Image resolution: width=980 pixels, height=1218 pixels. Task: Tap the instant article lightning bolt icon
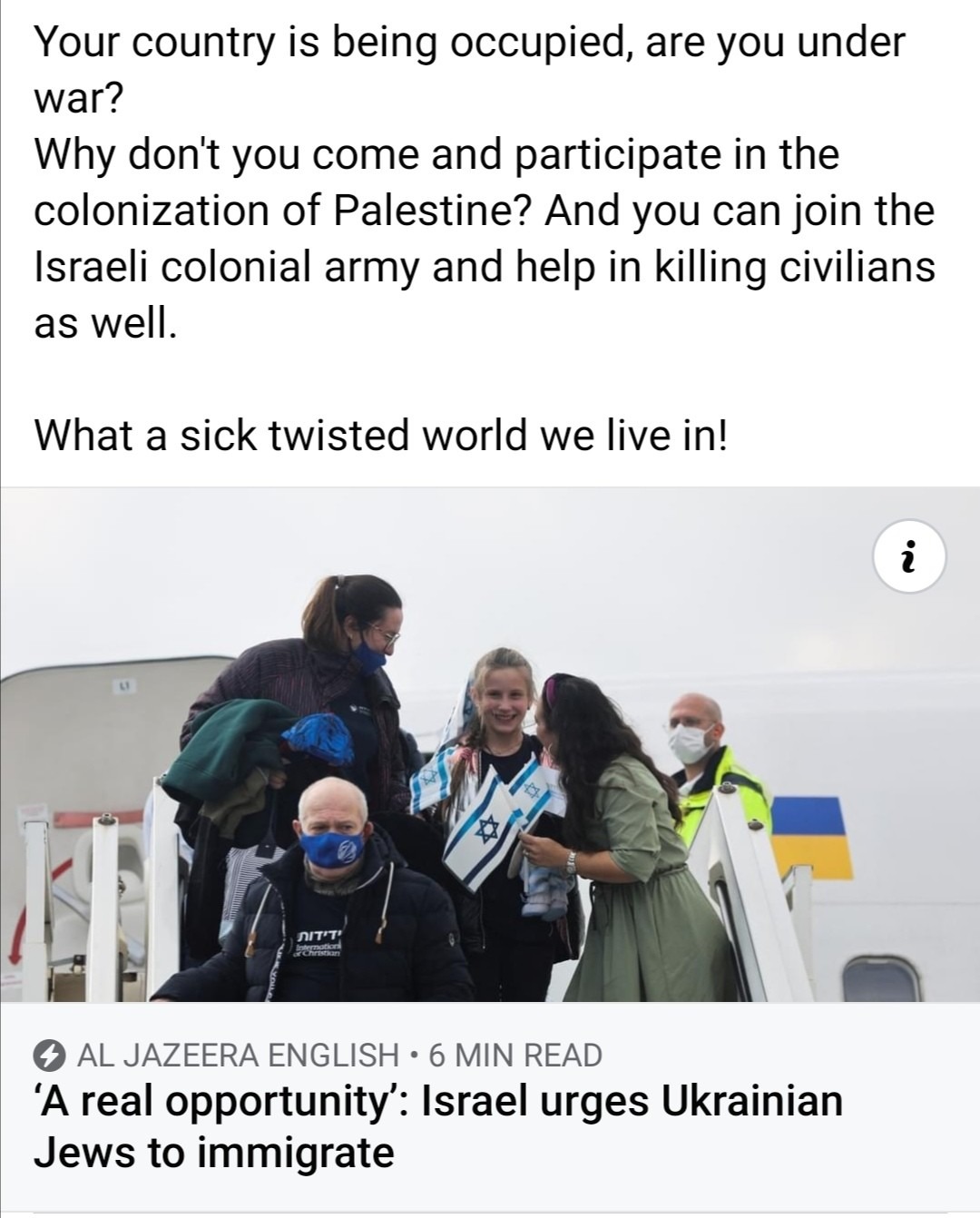coord(51,1056)
